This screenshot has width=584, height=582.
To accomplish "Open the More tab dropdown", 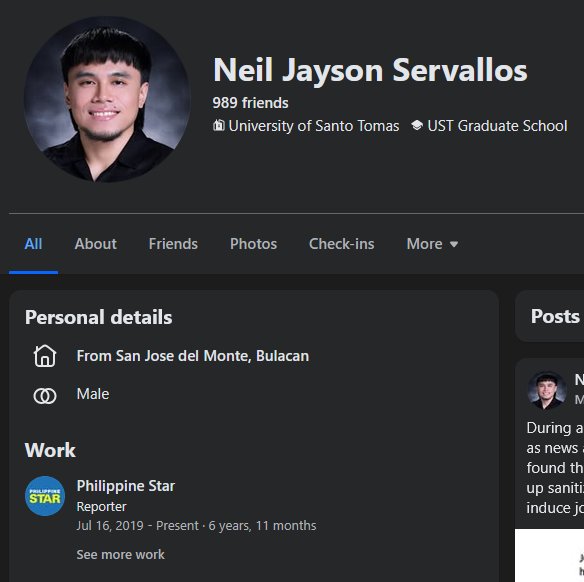I will 432,244.
